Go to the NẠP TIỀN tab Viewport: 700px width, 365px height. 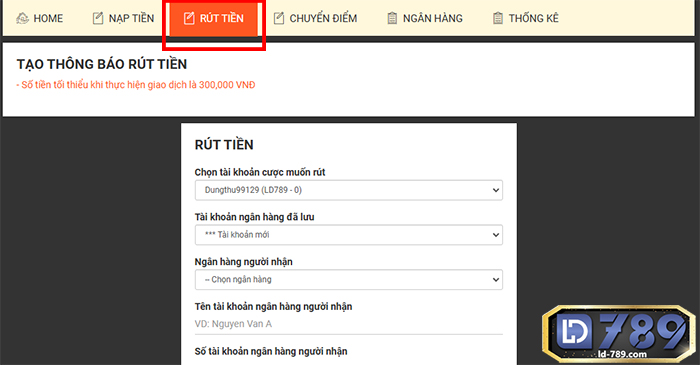click(x=123, y=18)
